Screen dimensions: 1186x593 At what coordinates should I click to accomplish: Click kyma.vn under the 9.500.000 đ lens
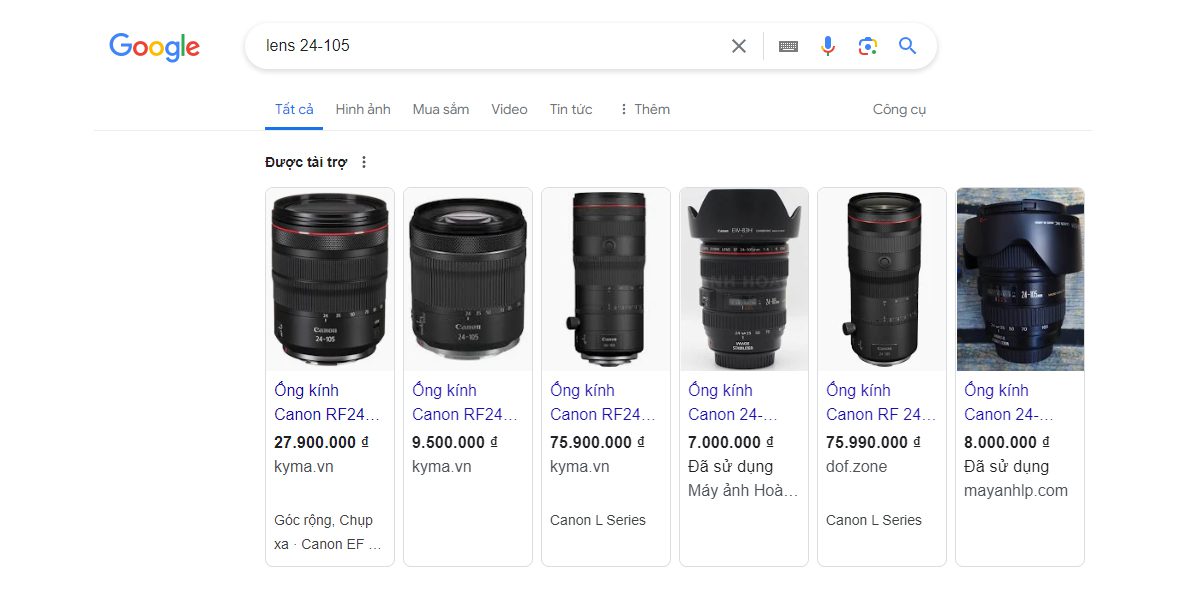pos(442,467)
